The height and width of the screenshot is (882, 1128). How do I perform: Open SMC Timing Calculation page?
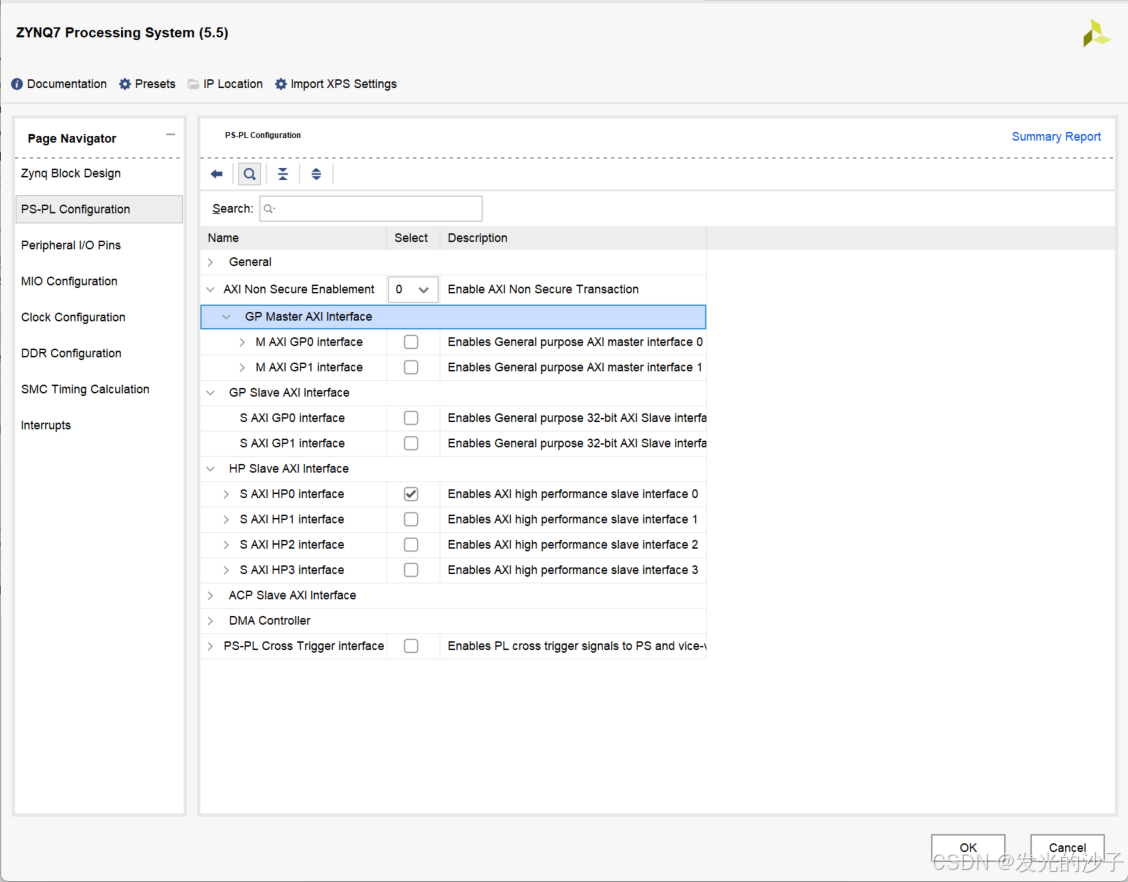[99, 389]
